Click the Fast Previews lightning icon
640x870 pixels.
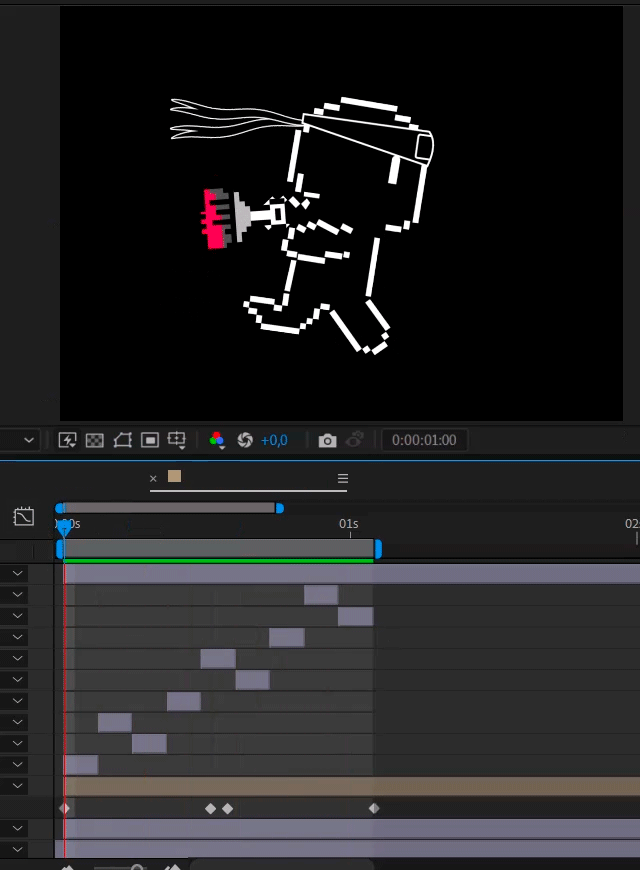68,440
